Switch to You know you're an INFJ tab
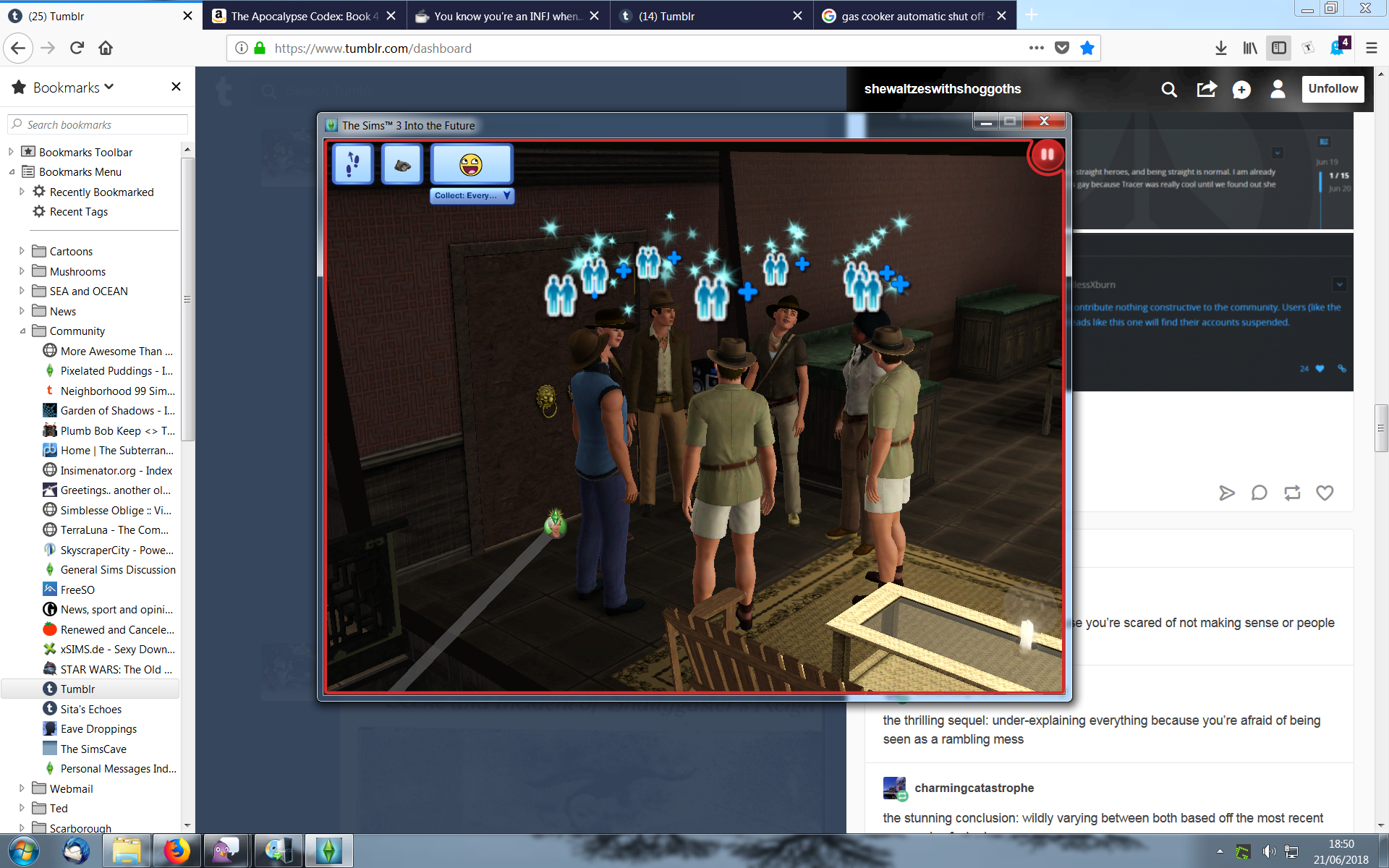The width and height of the screenshot is (1389, 868). (x=509, y=16)
